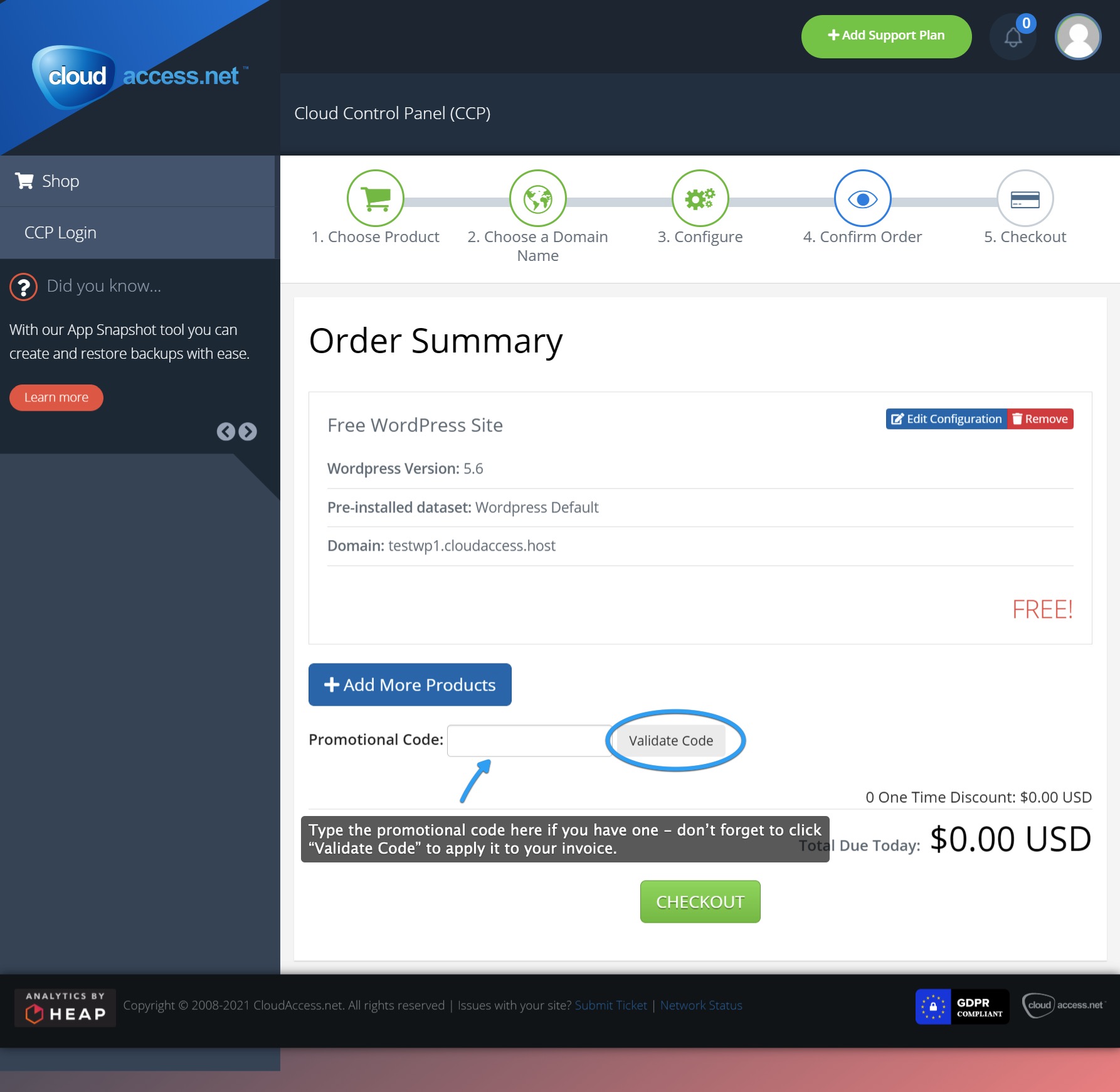Click the green CHECKOUT button
1120x1092 pixels.
[700, 902]
